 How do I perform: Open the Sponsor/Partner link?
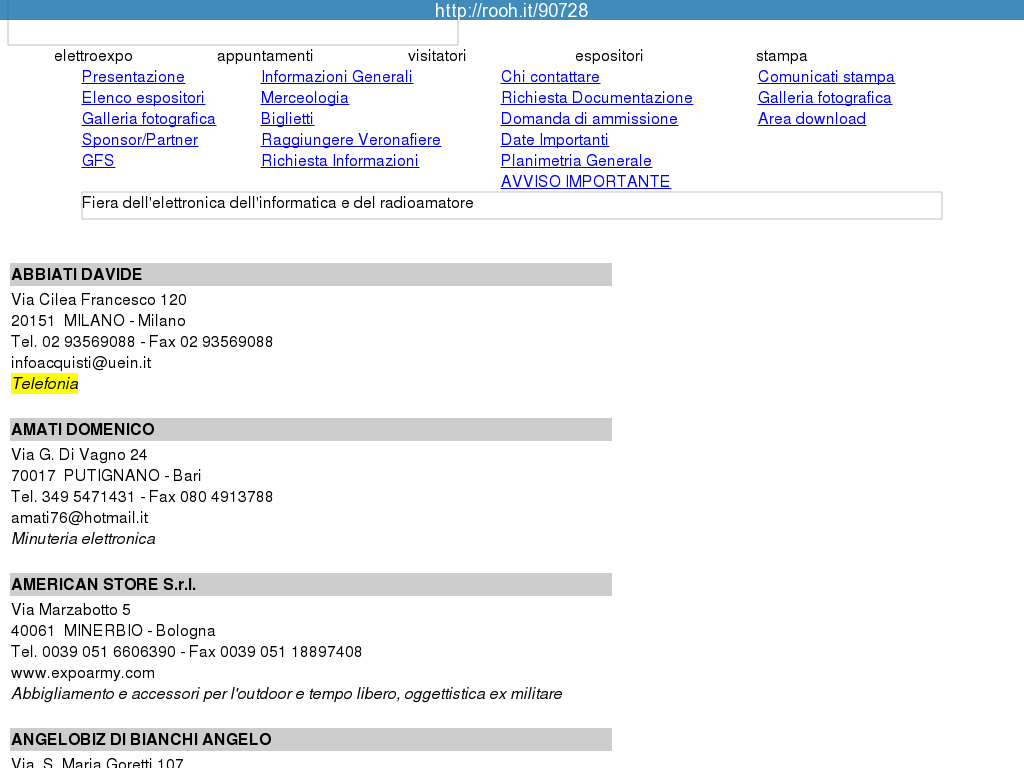pos(140,140)
